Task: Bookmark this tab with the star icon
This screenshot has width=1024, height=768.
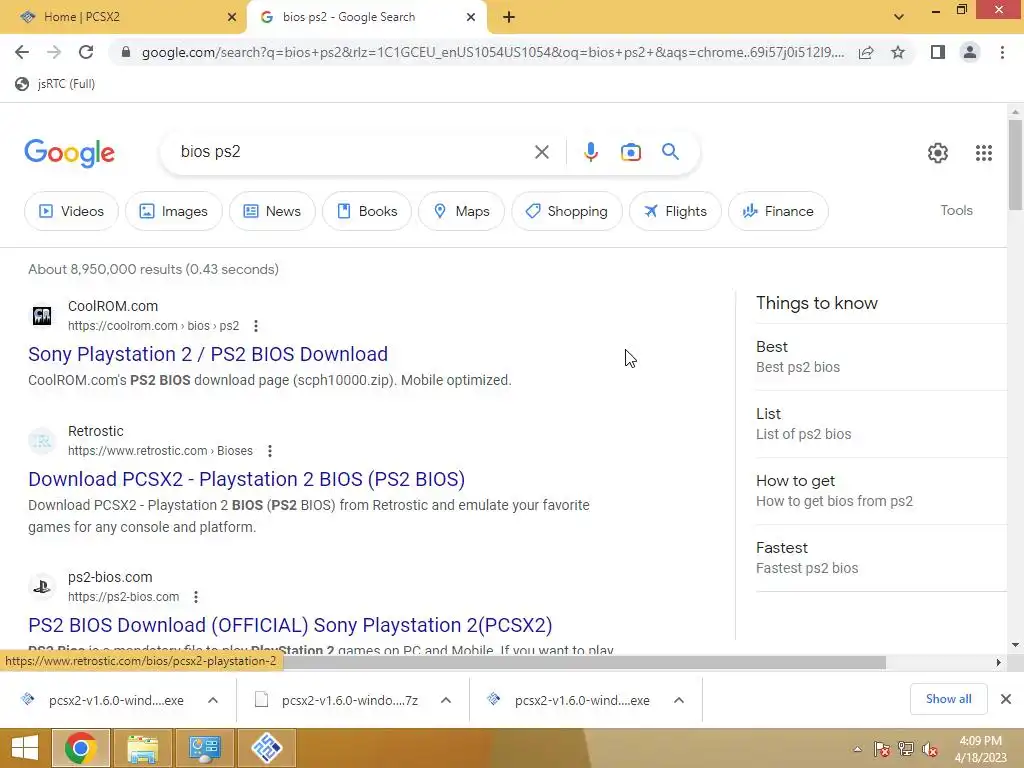Action: [x=898, y=52]
